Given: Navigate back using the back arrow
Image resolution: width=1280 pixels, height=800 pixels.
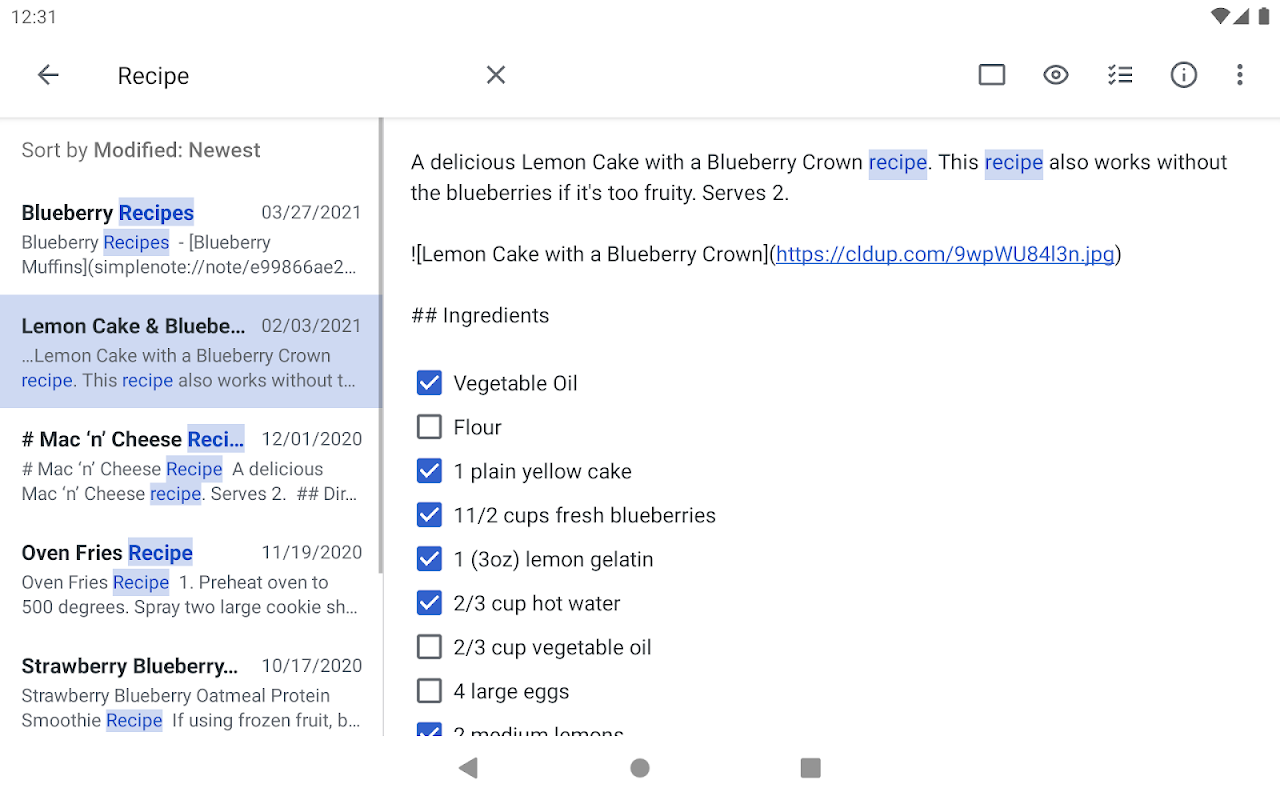Looking at the screenshot, I should (x=48, y=74).
